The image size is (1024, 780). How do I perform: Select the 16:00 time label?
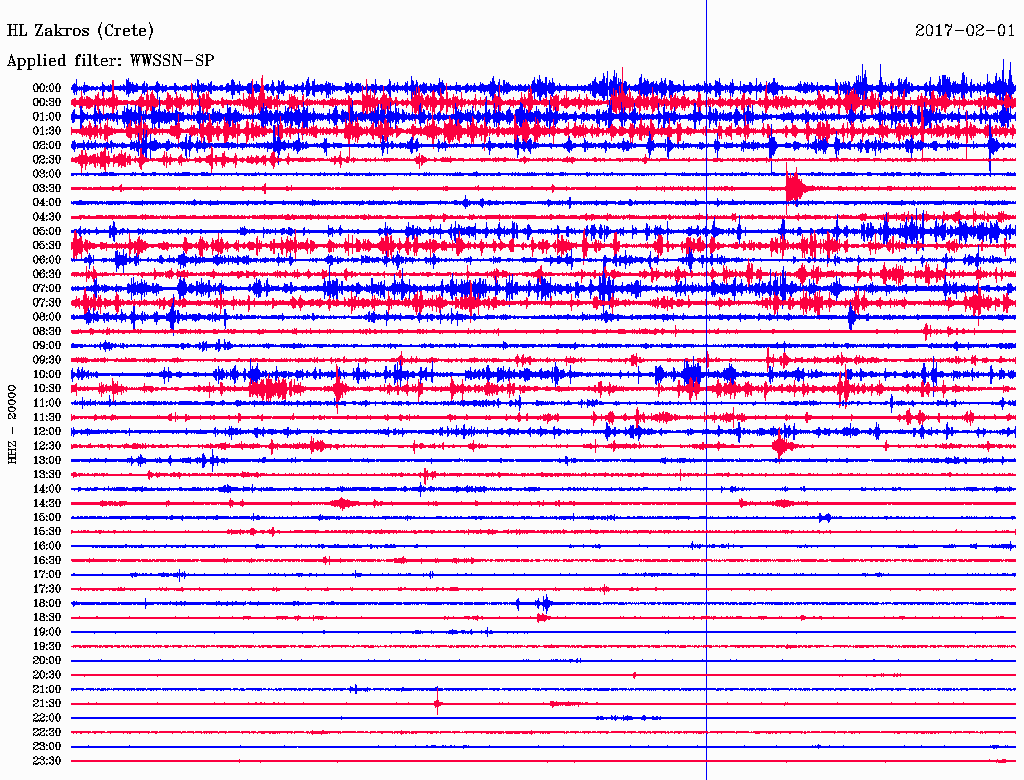(x=47, y=546)
